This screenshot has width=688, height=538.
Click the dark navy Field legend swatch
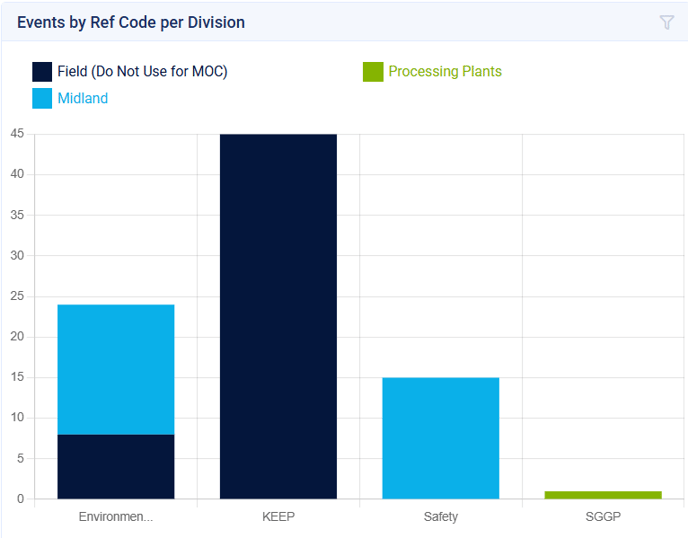[42, 72]
